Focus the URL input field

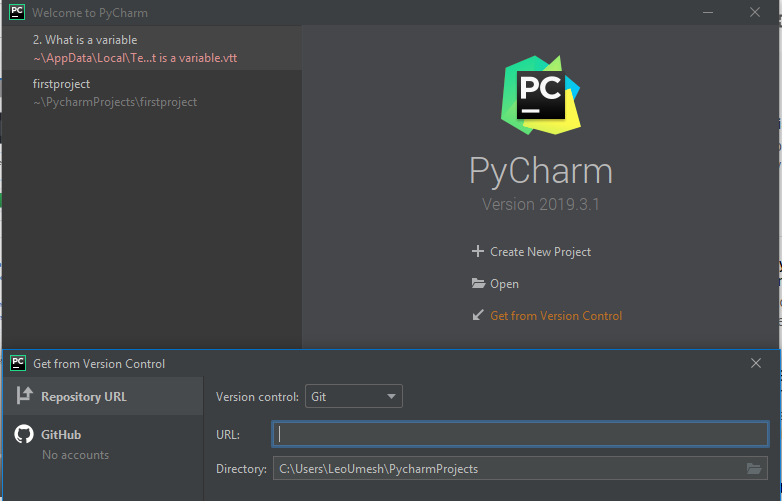tap(520, 434)
